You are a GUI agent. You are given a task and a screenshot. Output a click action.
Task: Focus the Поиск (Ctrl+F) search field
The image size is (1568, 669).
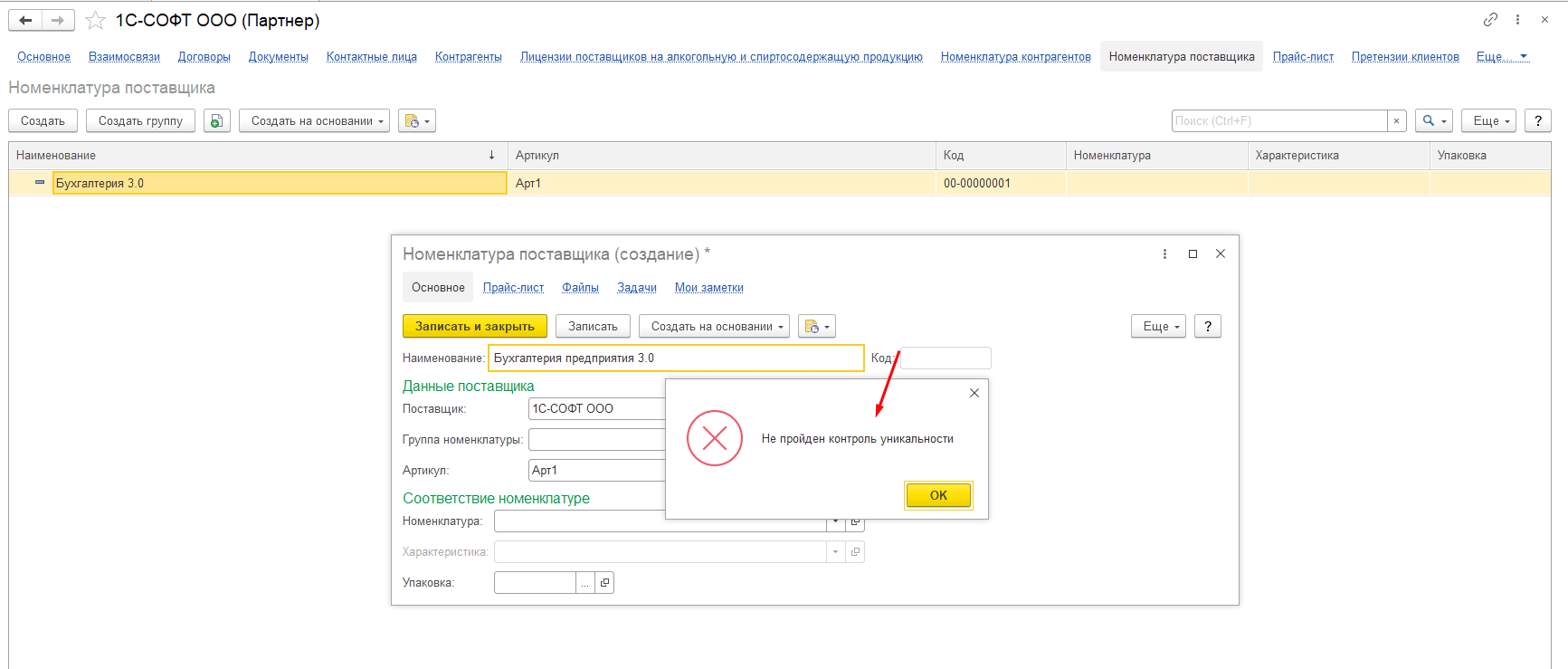(x=1279, y=120)
